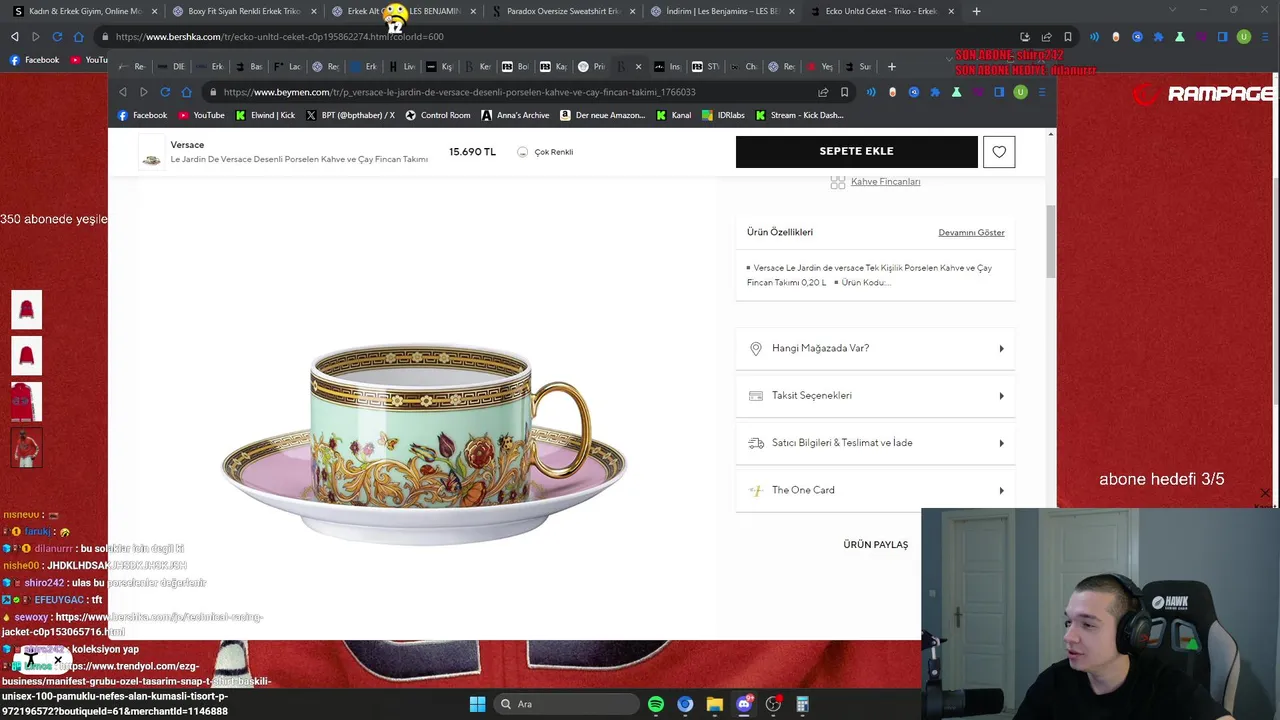Open profile avatar in front browser toolbar

(1020, 92)
